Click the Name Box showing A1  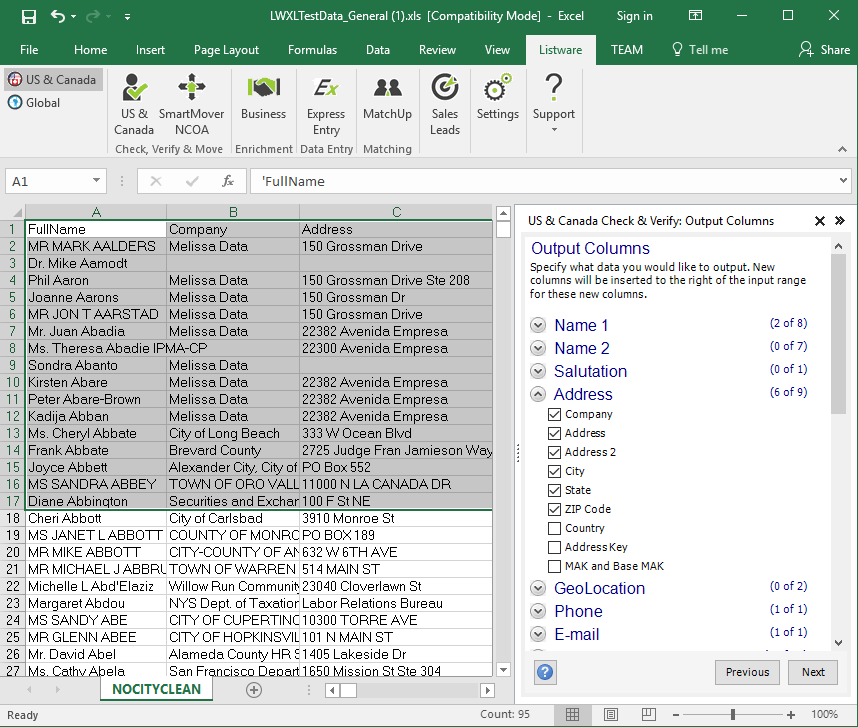47,181
